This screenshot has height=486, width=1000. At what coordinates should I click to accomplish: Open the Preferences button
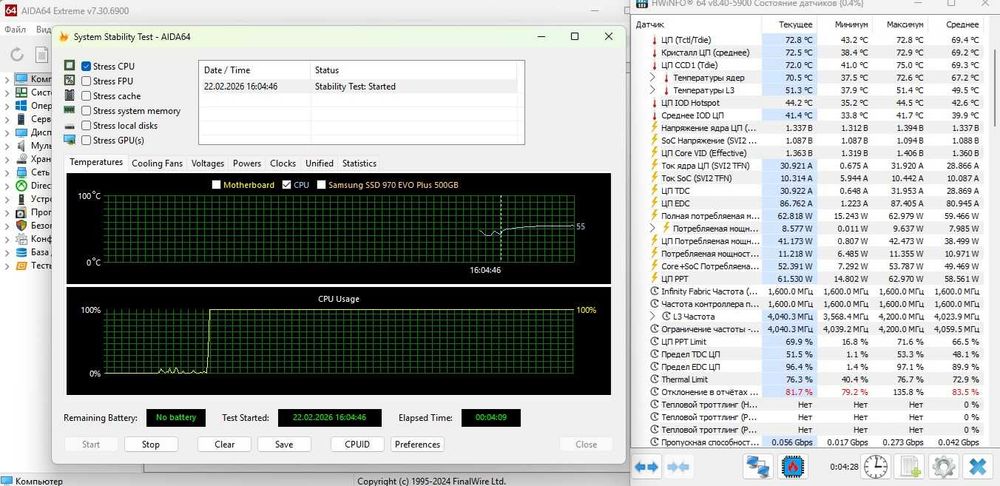417,445
